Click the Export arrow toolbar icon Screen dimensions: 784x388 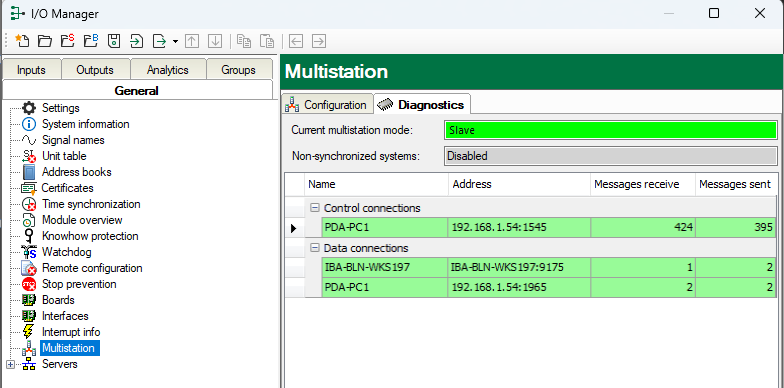[x=160, y=41]
